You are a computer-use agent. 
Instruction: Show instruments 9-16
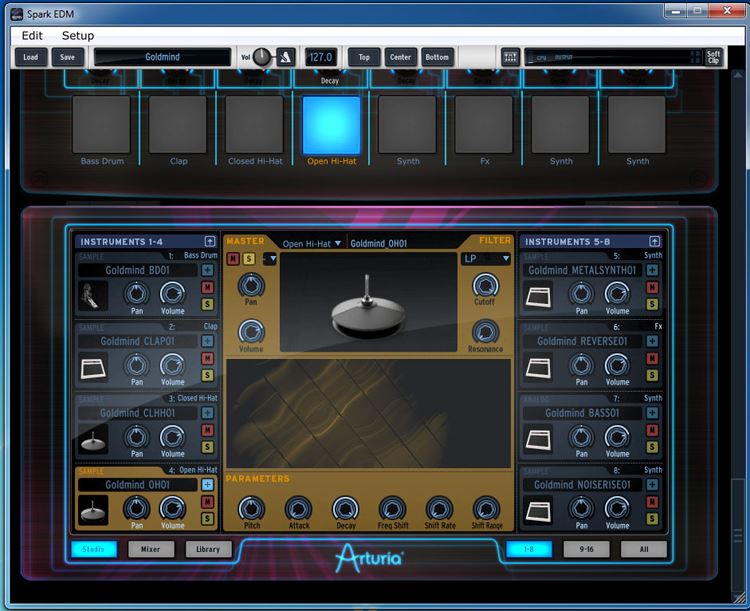pyautogui.click(x=586, y=549)
